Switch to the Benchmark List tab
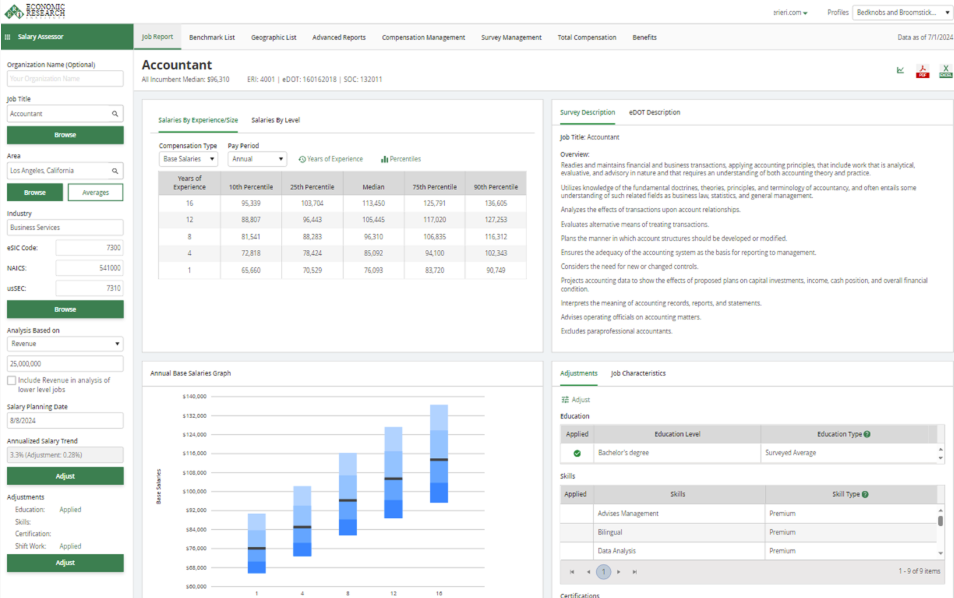Image resolution: width=954 pixels, height=598 pixels. [x=212, y=37]
